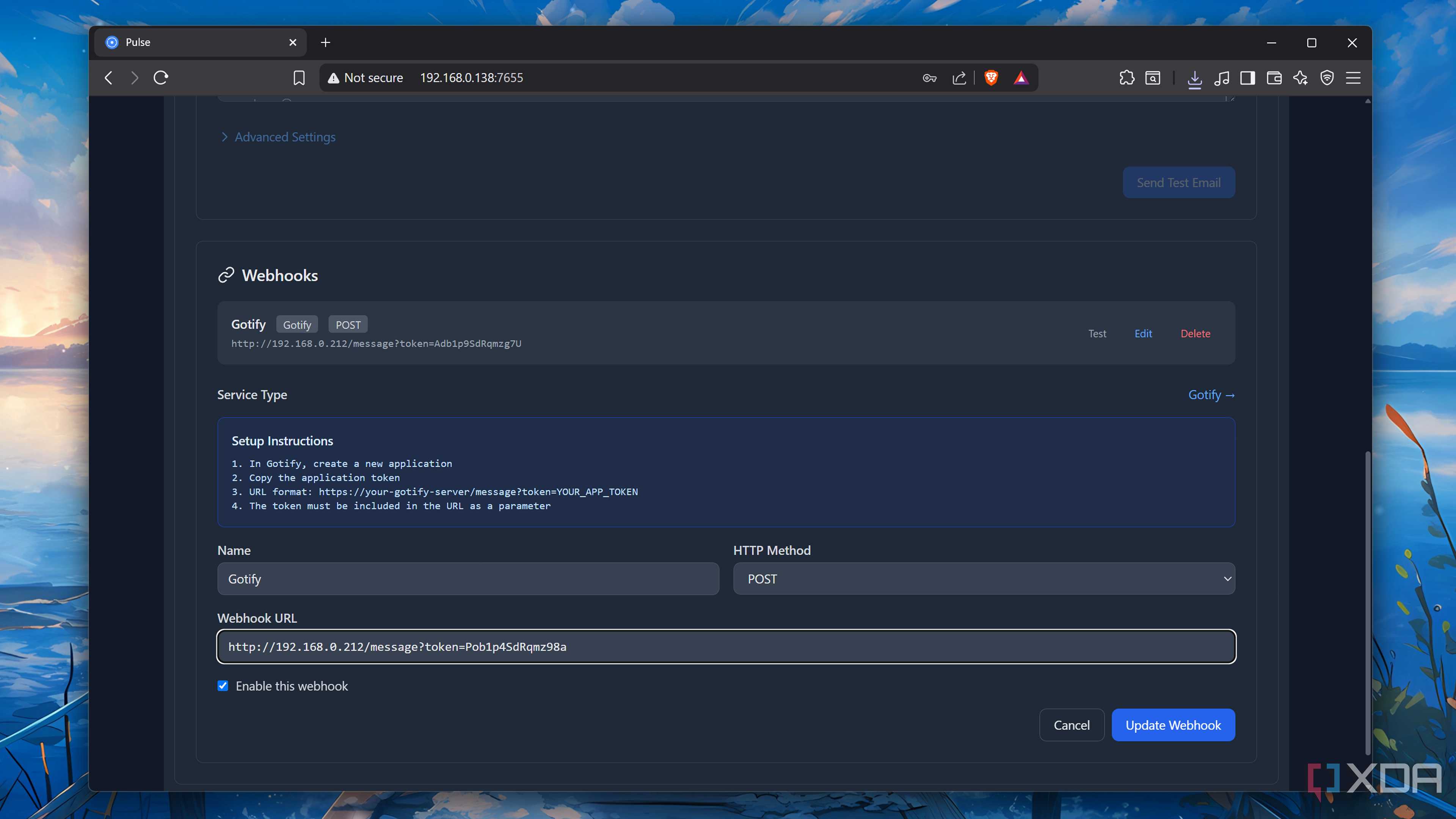The width and height of the screenshot is (1456, 819).
Task: Open Brave Shields lion icon
Action: pos(991,78)
